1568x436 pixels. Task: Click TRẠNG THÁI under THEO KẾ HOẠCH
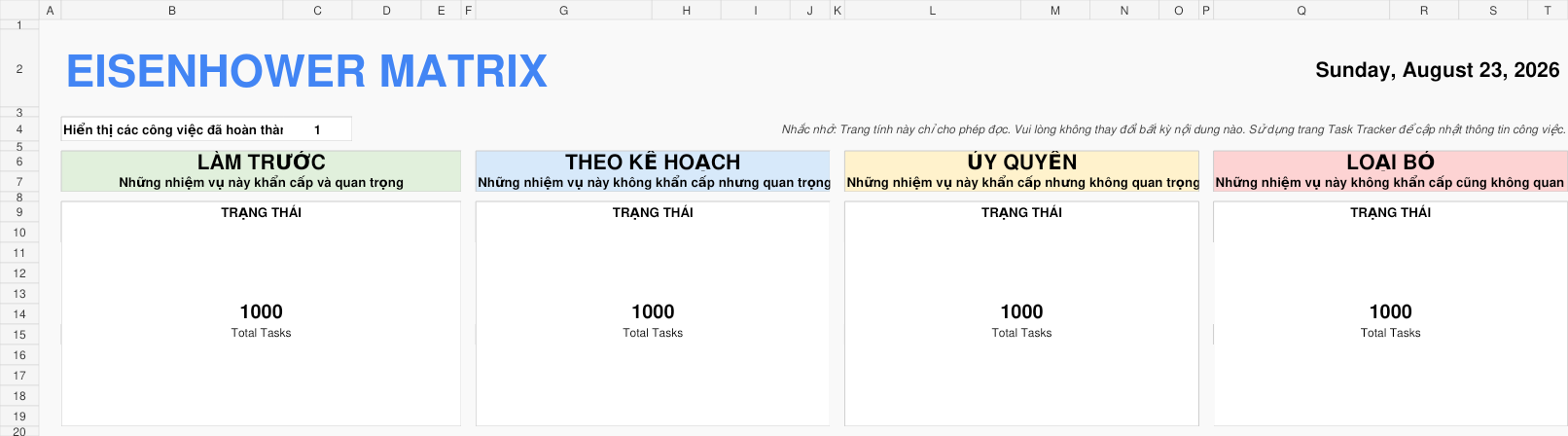tap(653, 212)
